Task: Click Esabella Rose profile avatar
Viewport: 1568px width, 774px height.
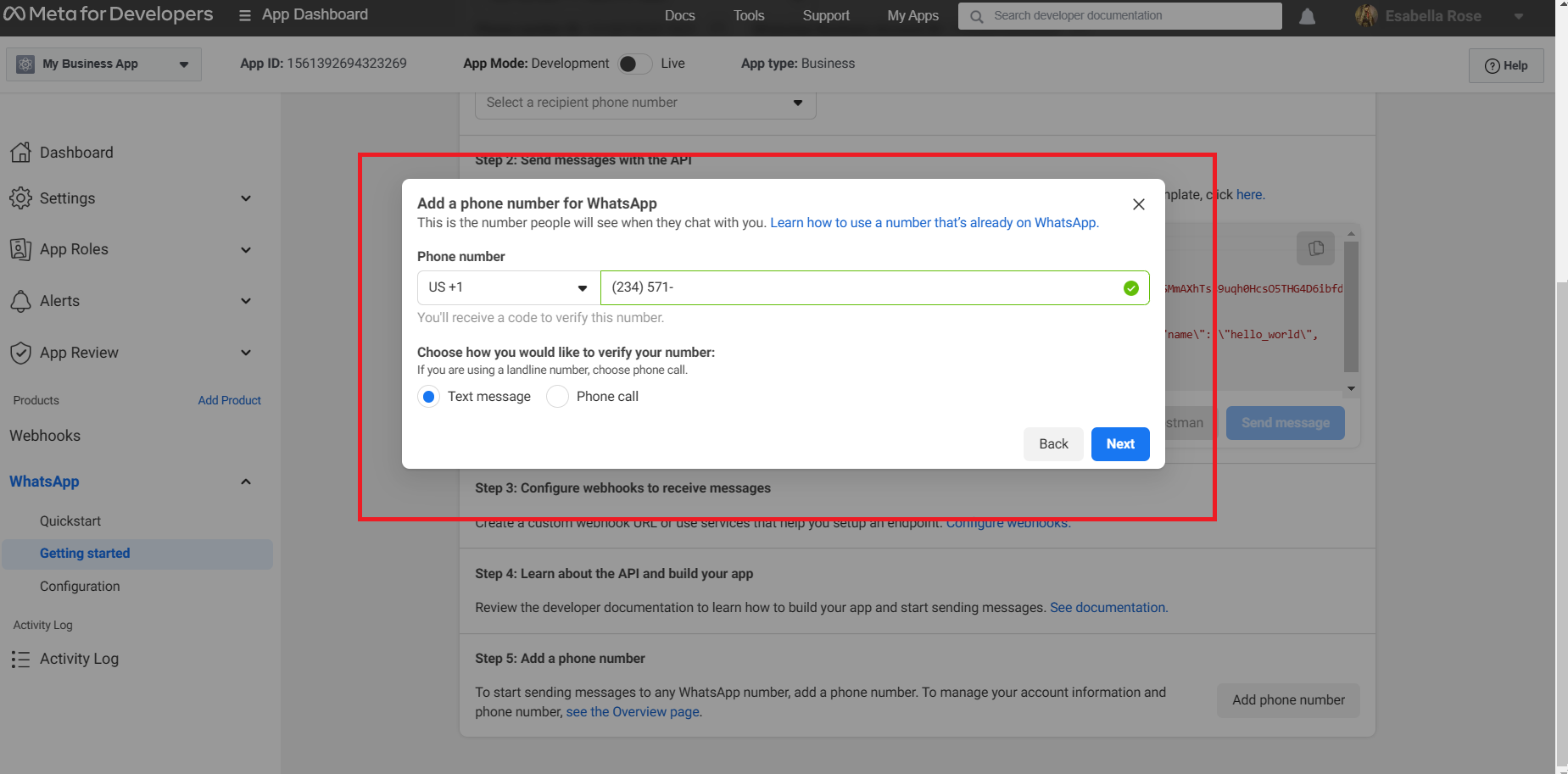Action: 1366,15
